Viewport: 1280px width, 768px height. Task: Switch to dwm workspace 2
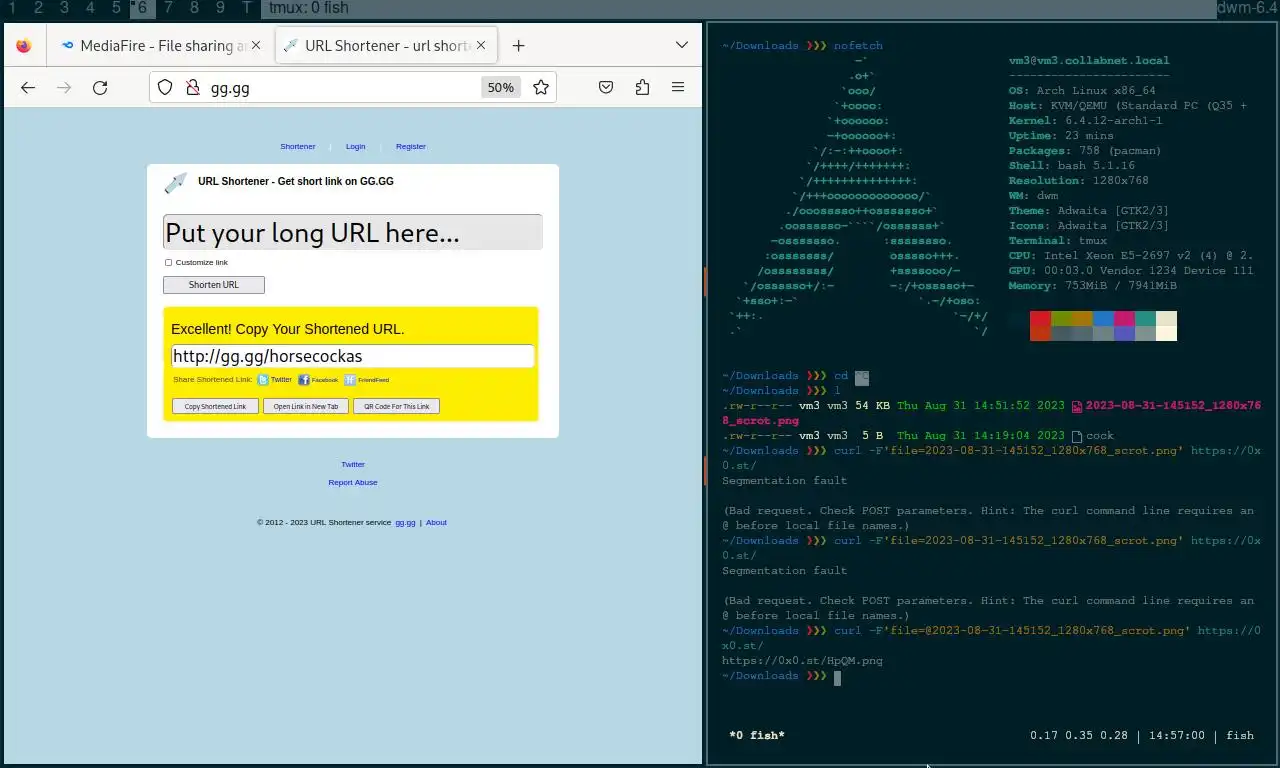coord(38,8)
